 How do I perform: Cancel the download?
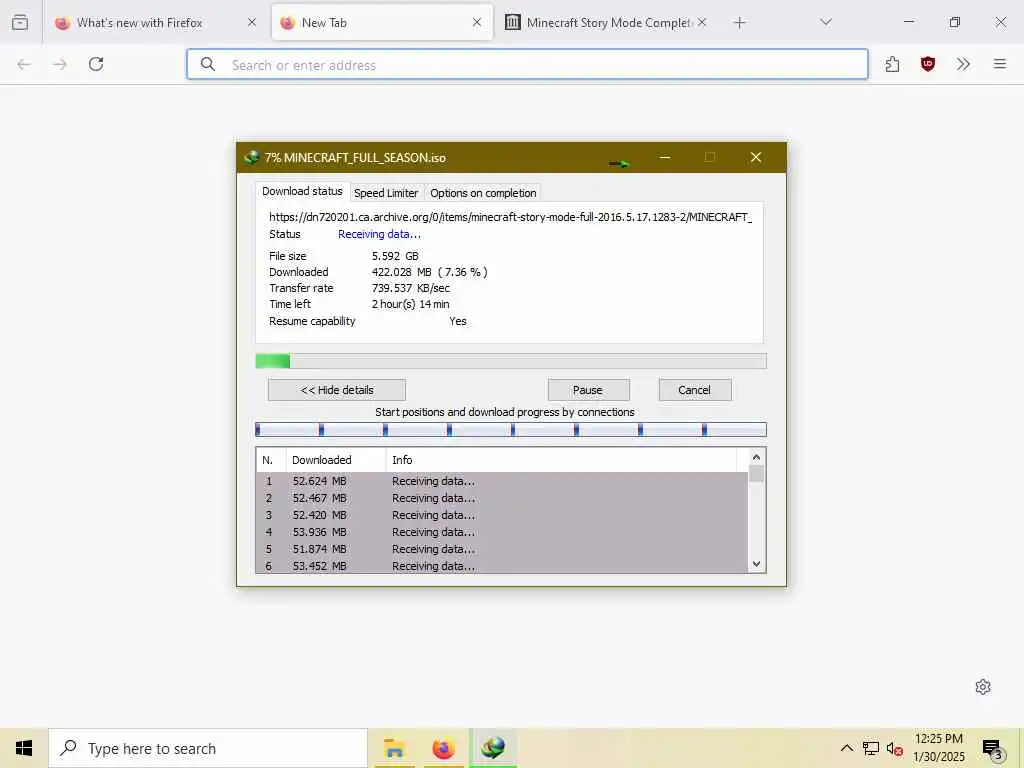click(695, 390)
